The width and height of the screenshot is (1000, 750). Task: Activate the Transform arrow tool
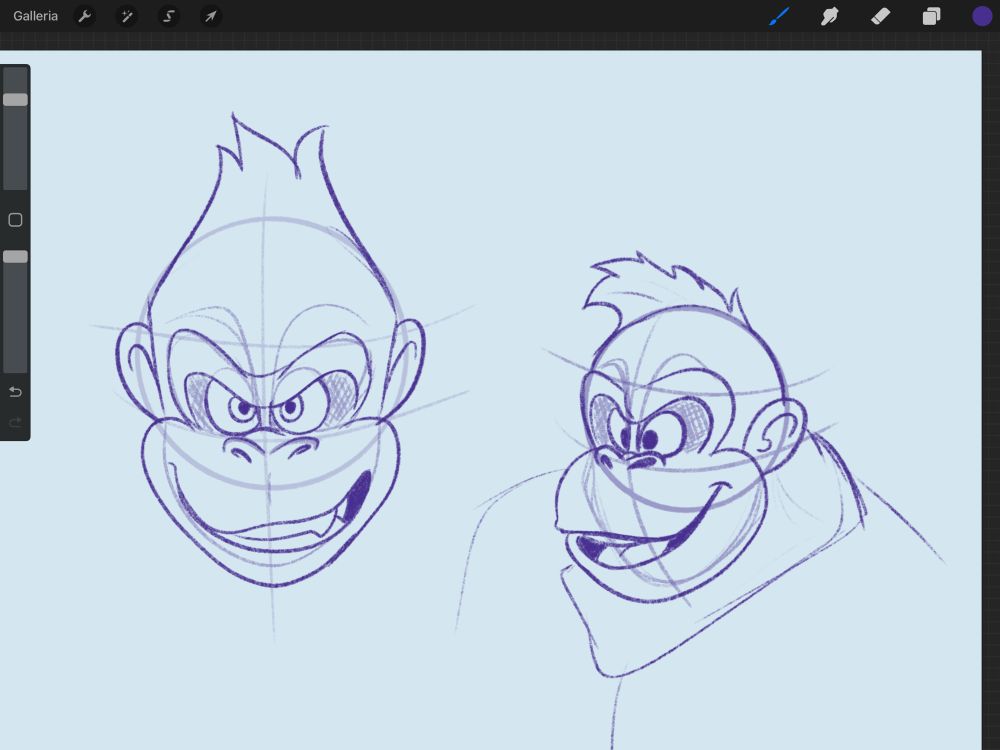[210, 16]
